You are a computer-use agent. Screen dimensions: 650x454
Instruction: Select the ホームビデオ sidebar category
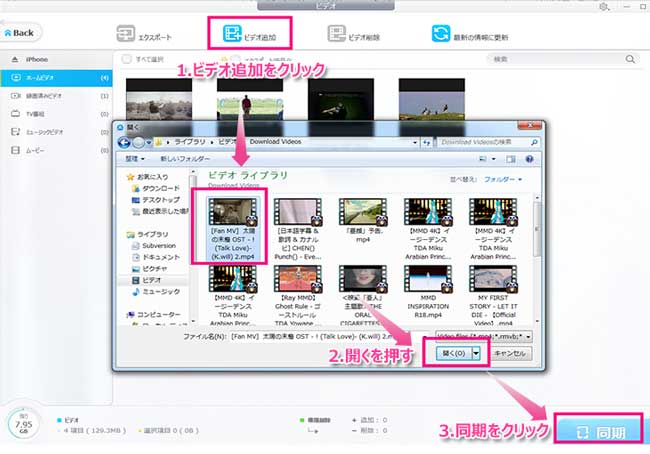click(56, 78)
